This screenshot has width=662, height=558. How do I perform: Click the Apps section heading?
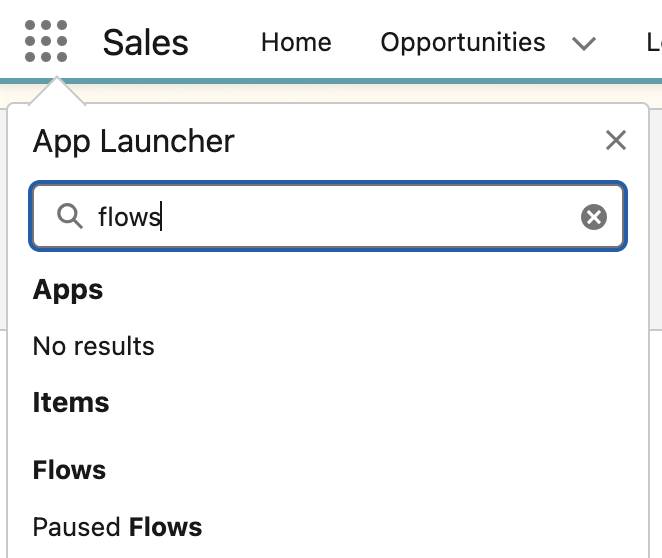pos(68,290)
